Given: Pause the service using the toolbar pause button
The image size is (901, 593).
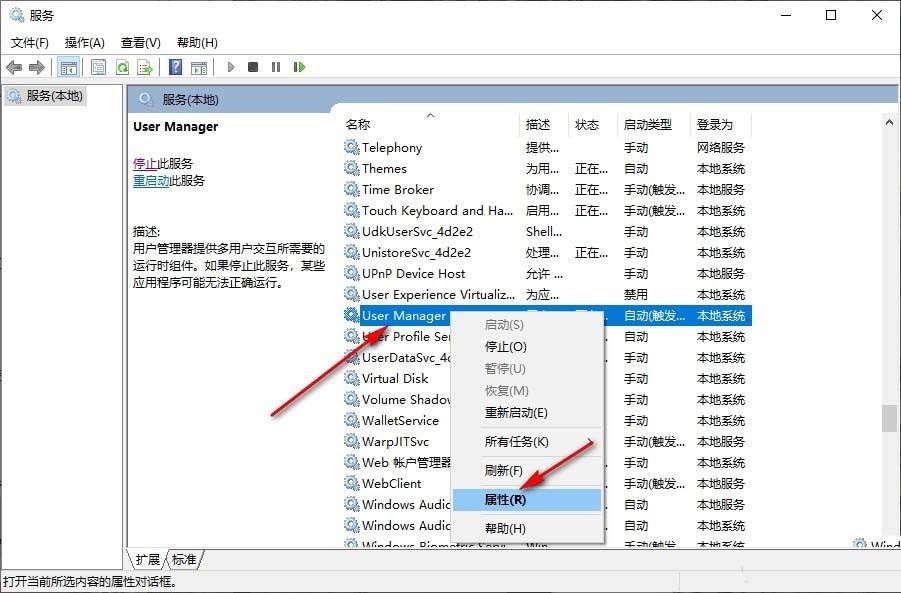Looking at the screenshot, I should point(276,67).
